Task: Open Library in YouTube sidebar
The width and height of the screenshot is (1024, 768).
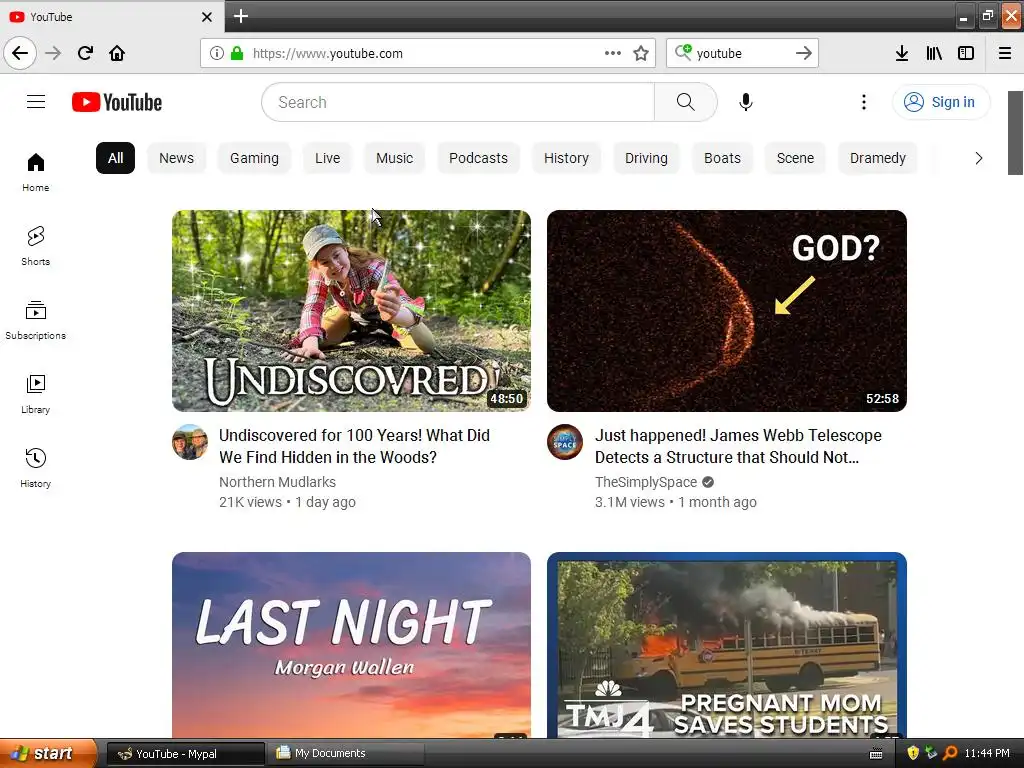Action: pyautogui.click(x=35, y=394)
